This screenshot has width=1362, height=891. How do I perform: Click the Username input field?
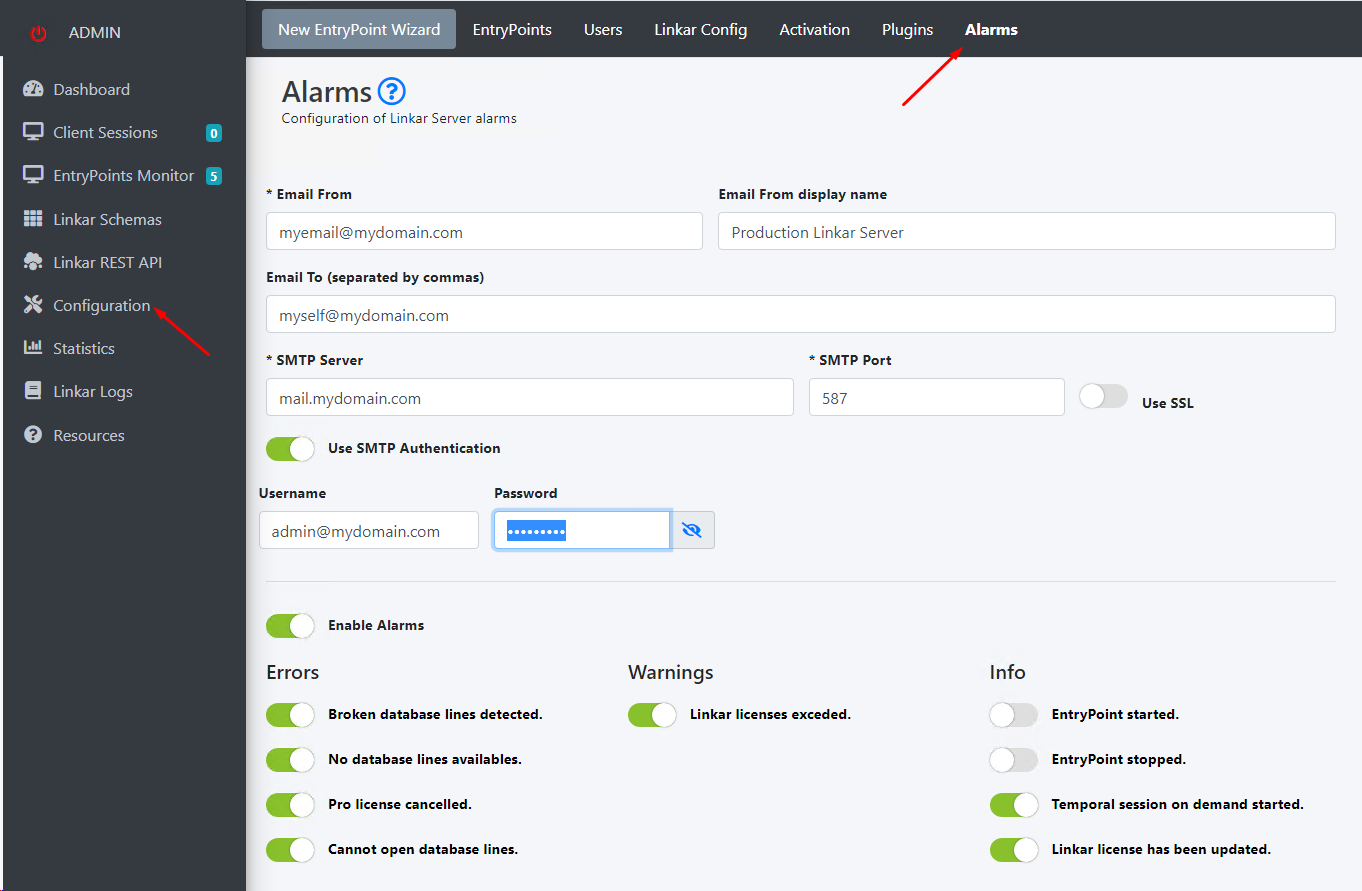coord(369,530)
